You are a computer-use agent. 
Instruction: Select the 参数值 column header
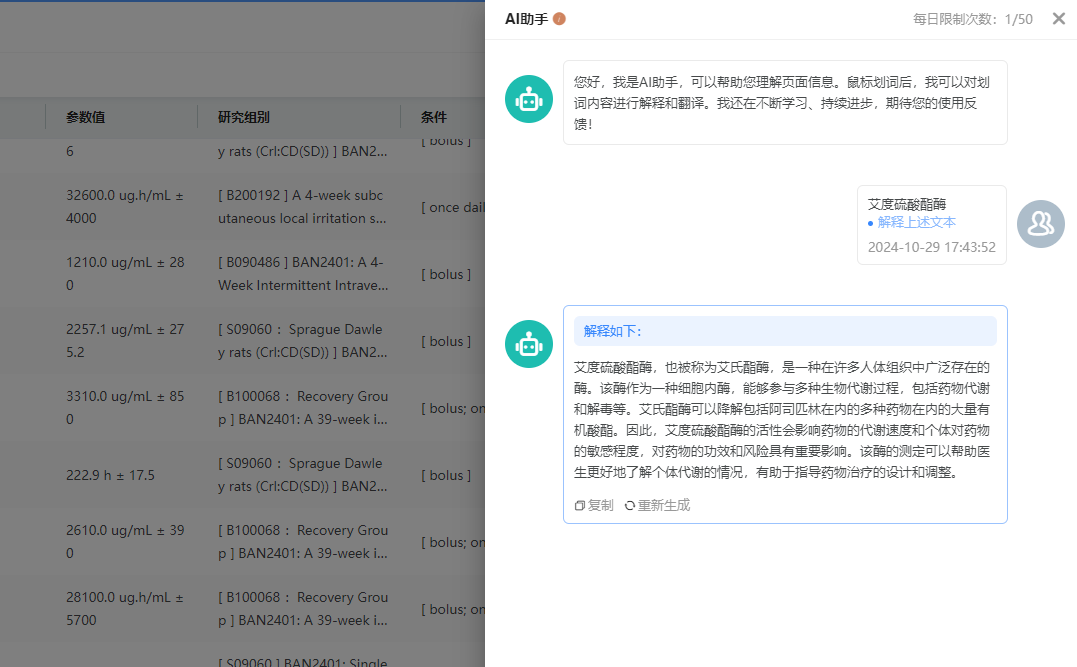click(86, 117)
